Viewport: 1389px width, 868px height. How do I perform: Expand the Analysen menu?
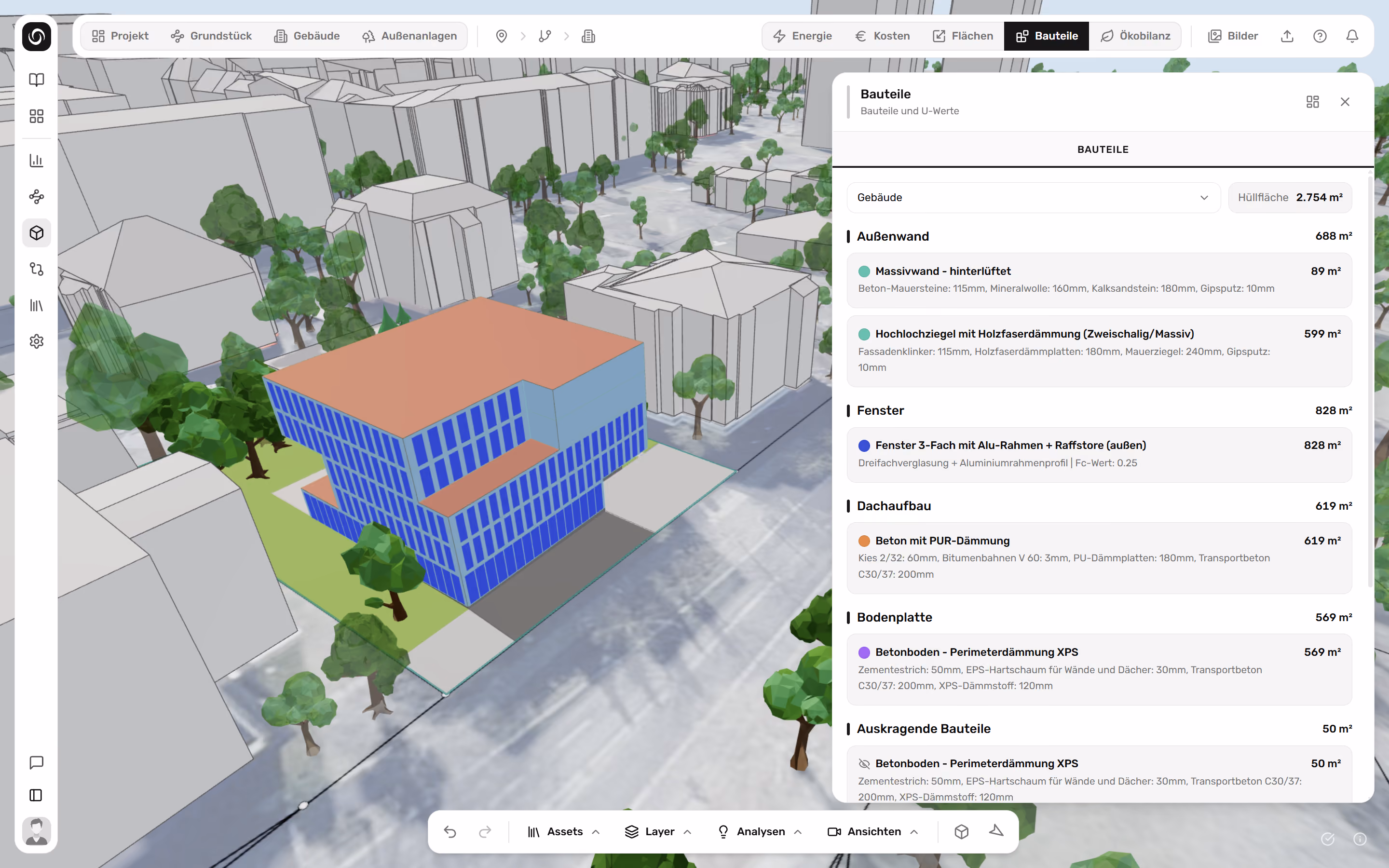tap(759, 831)
